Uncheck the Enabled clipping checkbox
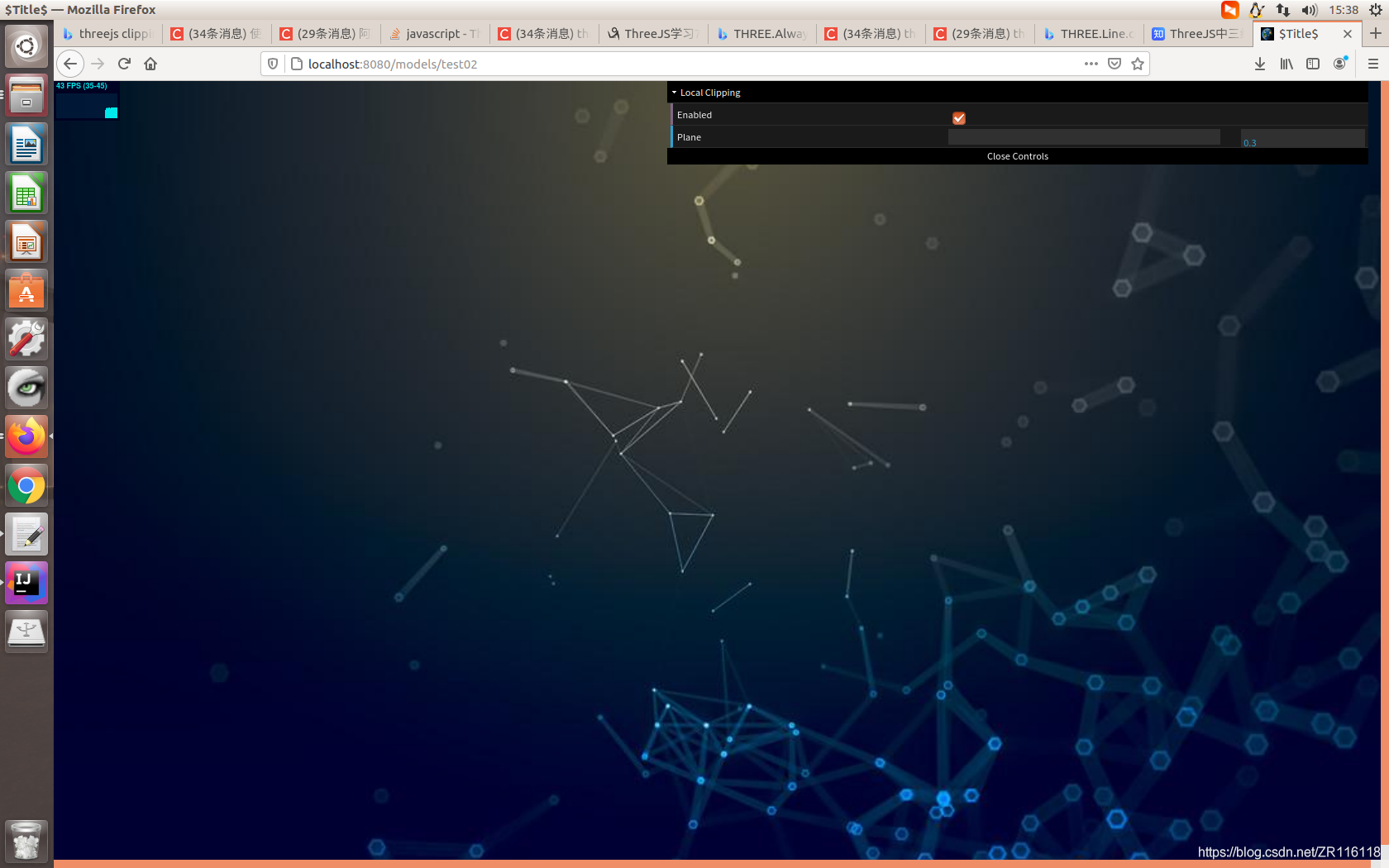This screenshot has height=868, width=1389. pos(958,118)
